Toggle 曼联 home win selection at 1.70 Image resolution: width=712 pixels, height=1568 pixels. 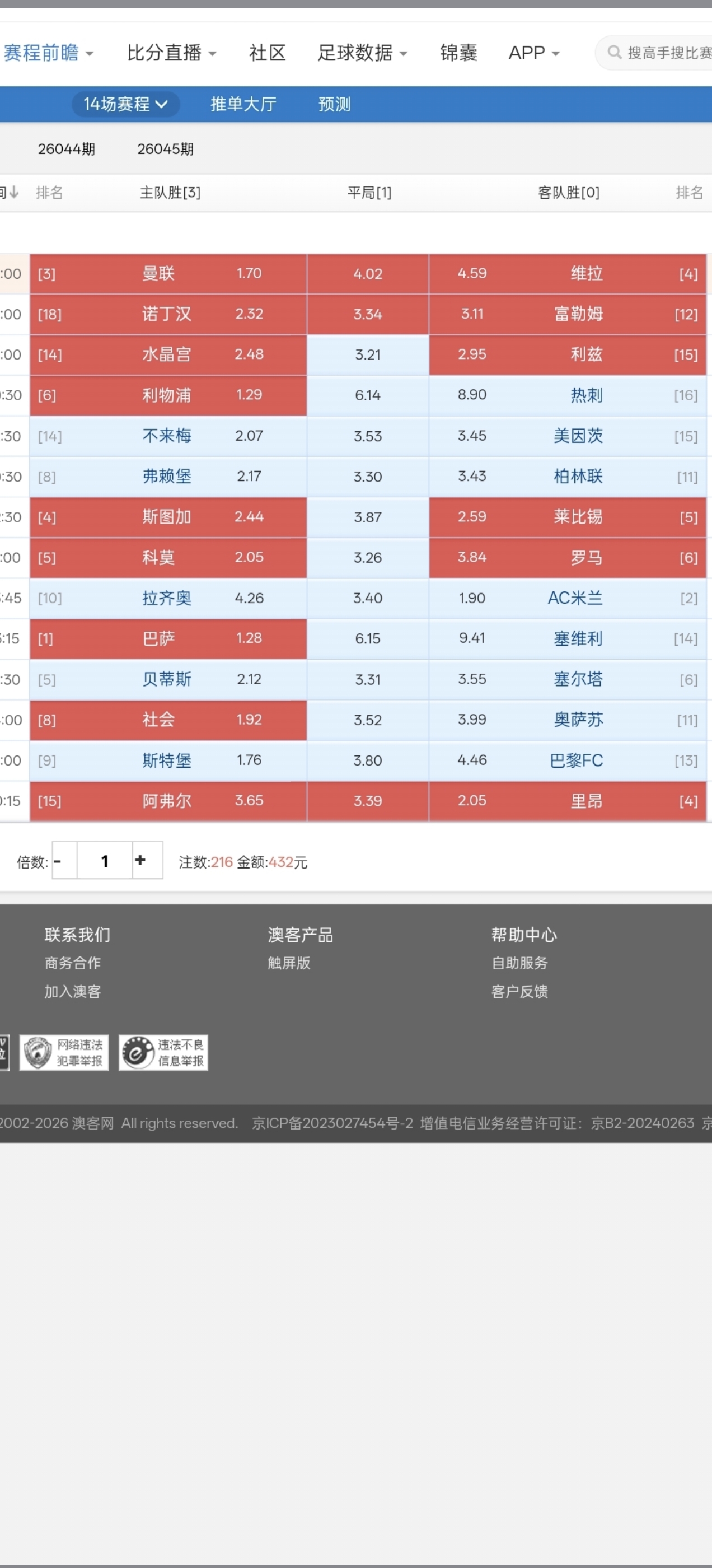168,274
